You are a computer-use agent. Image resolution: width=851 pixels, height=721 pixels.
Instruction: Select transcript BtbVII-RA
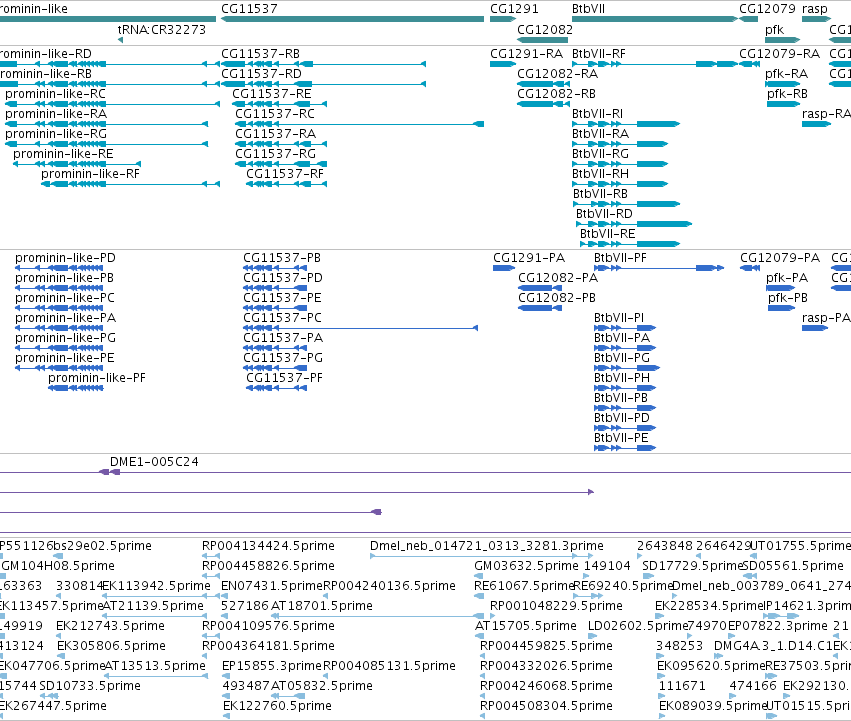[600, 134]
